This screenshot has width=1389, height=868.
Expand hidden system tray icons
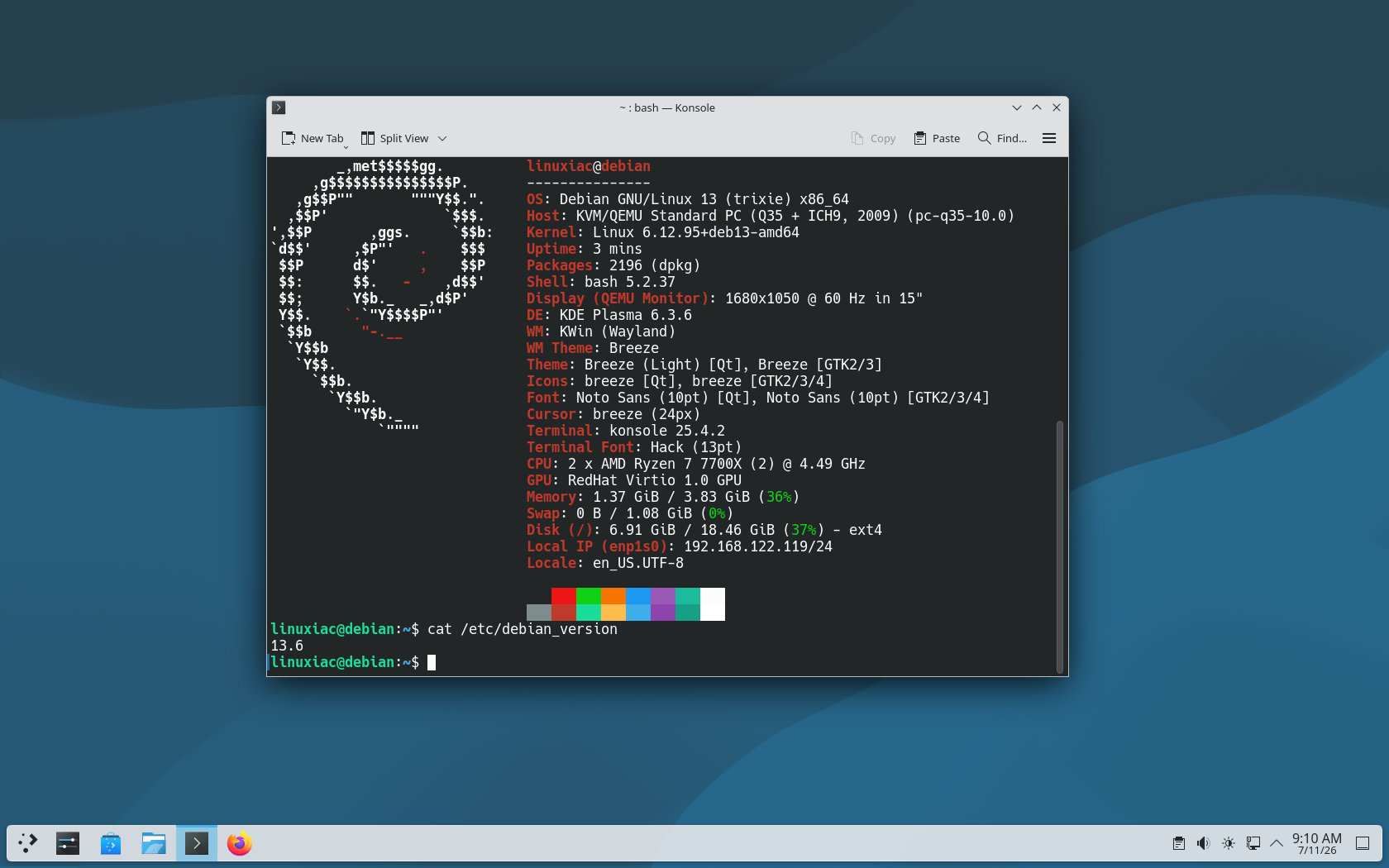tap(1277, 843)
